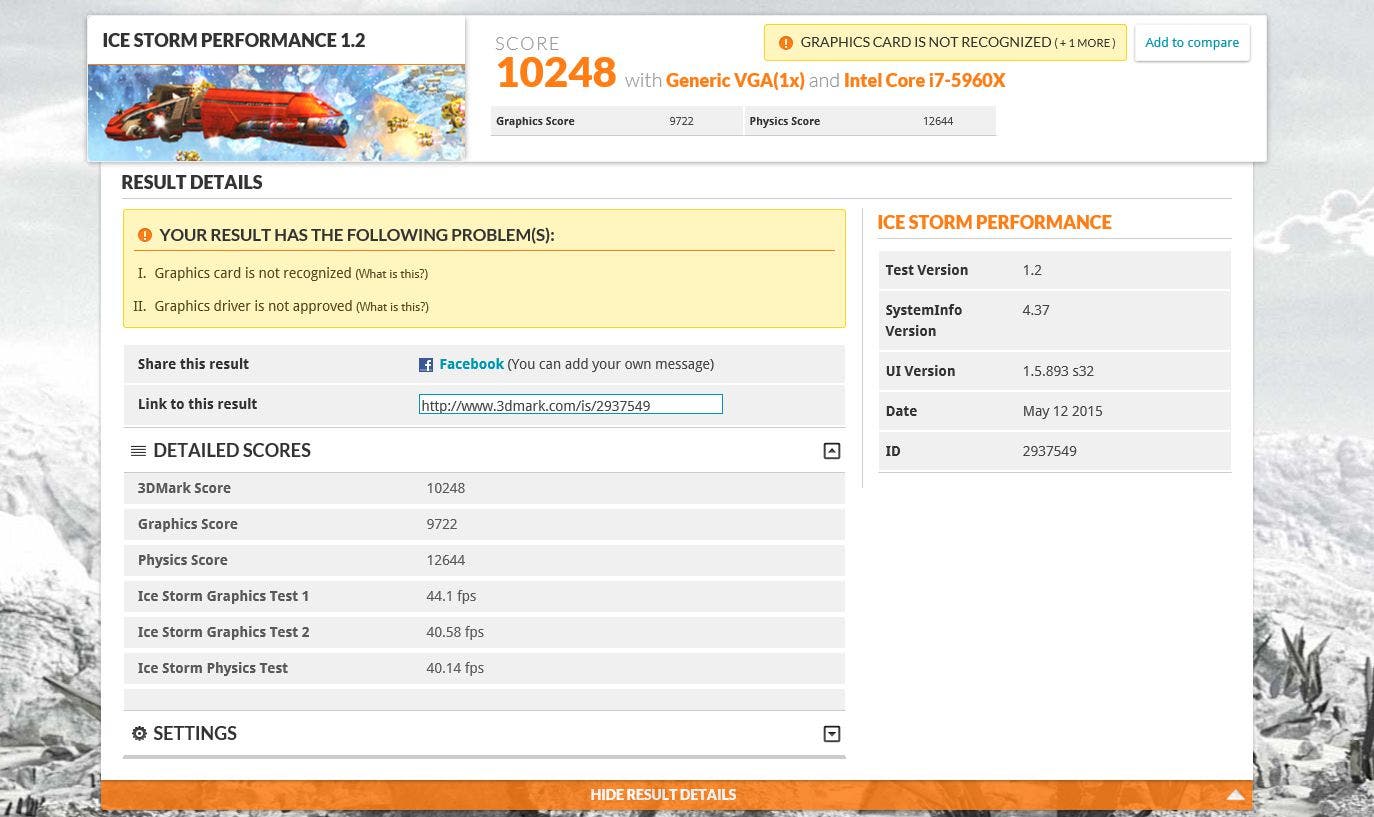Click the 3DMark Score row
The height and width of the screenshot is (817, 1374).
[x=484, y=488]
